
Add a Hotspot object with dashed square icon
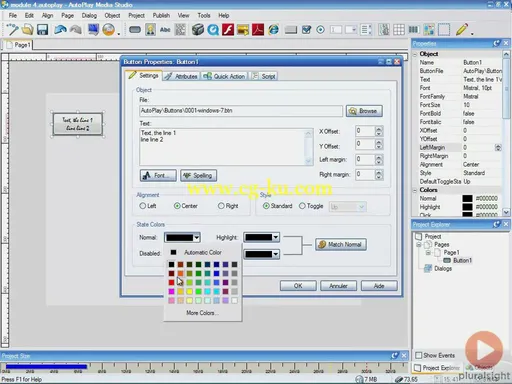444,30
